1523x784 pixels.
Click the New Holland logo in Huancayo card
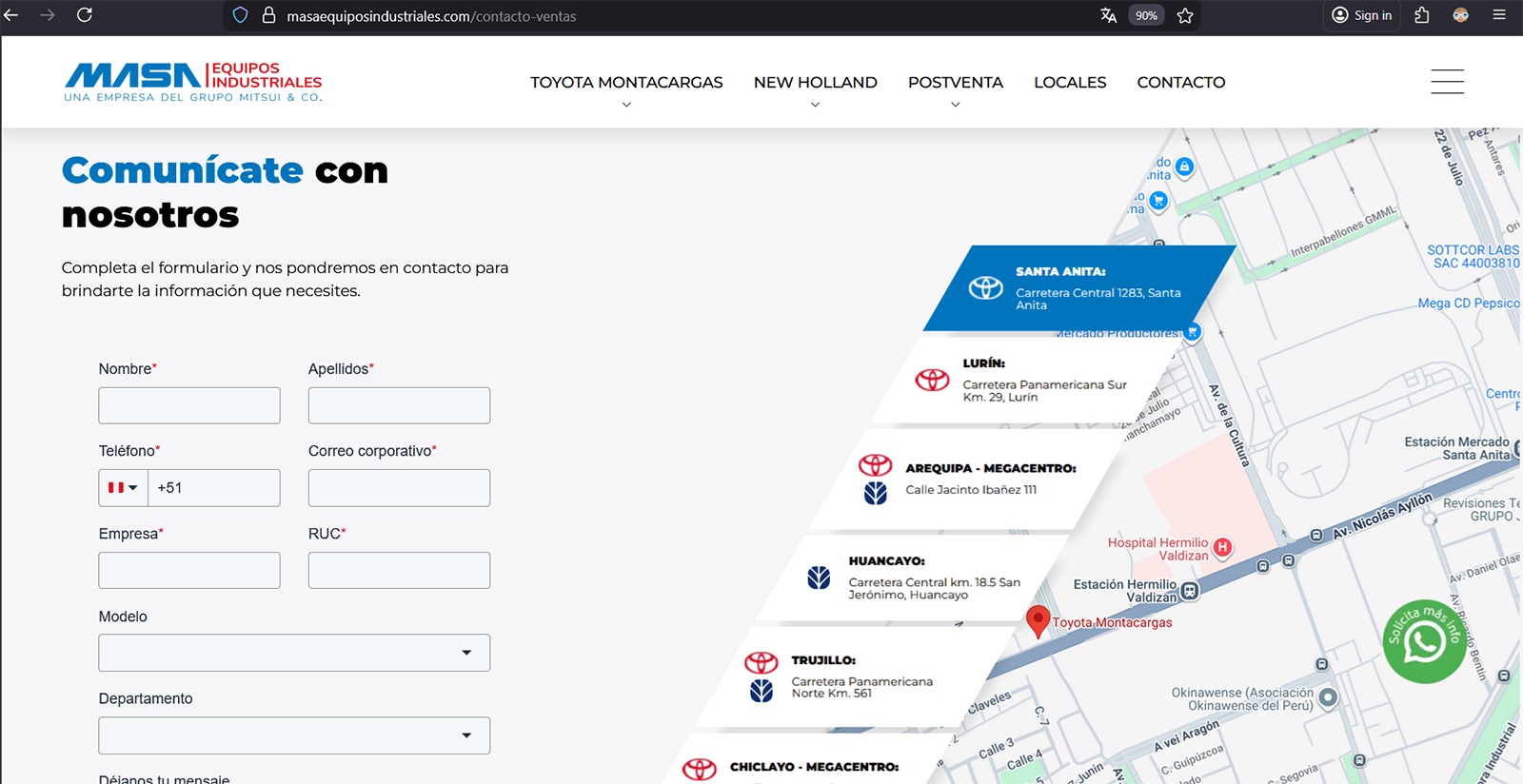pyautogui.click(x=819, y=578)
